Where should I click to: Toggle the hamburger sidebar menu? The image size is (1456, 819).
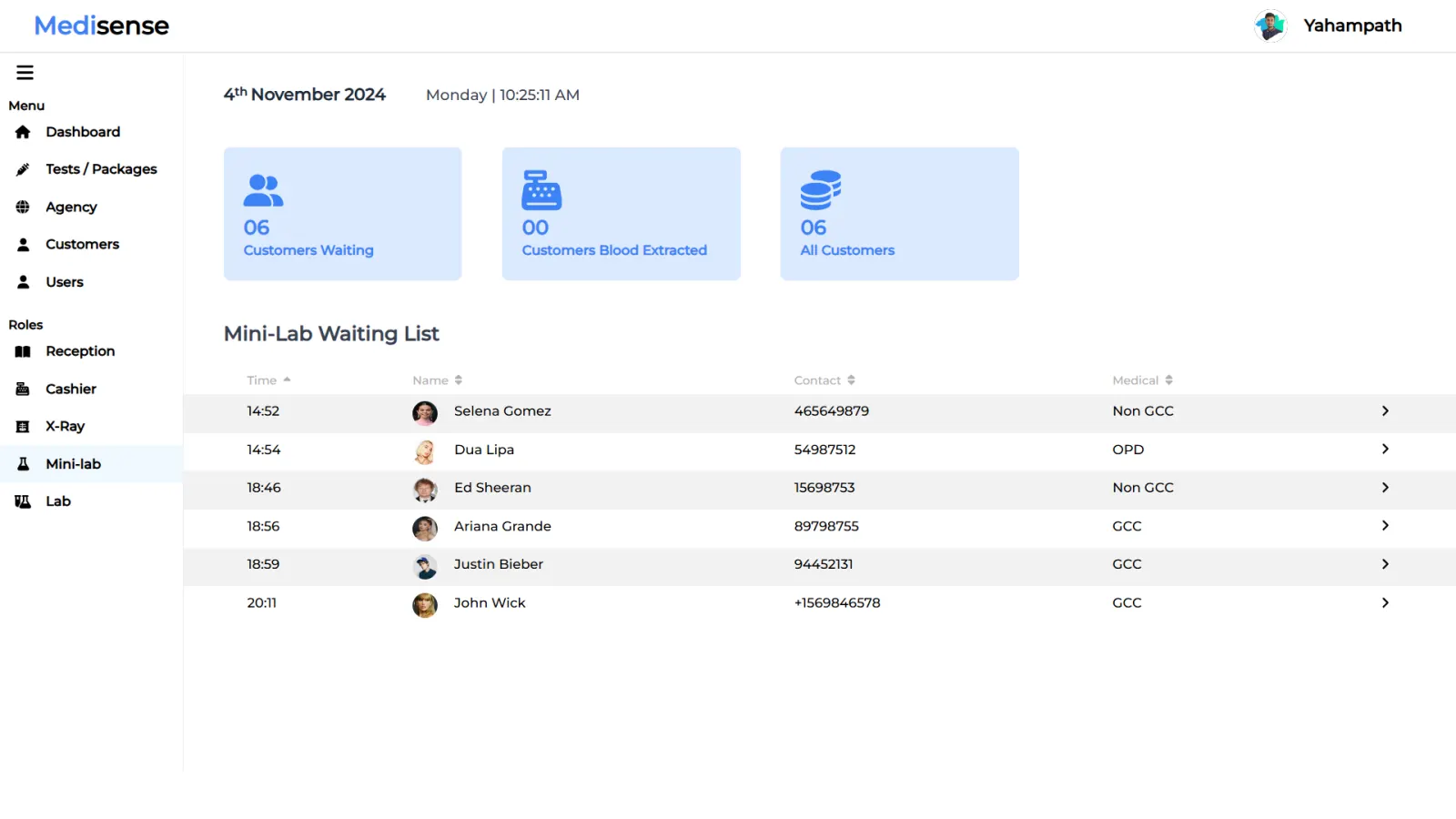pos(25,73)
